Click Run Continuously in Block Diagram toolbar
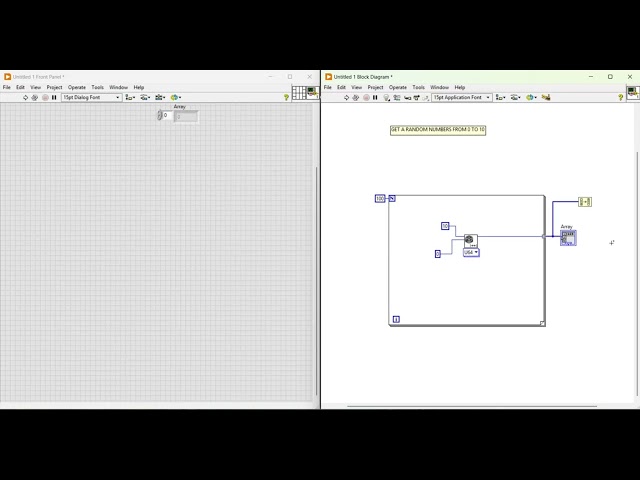This screenshot has height=480, width=640. 356,98
